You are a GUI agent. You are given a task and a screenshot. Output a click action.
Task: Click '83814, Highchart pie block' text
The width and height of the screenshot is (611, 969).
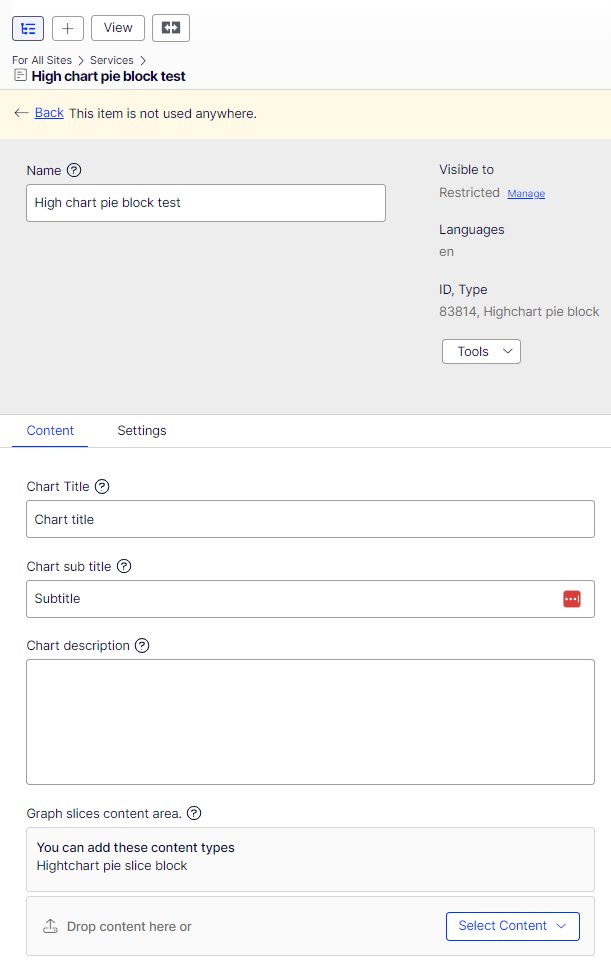tap(519, 311)
